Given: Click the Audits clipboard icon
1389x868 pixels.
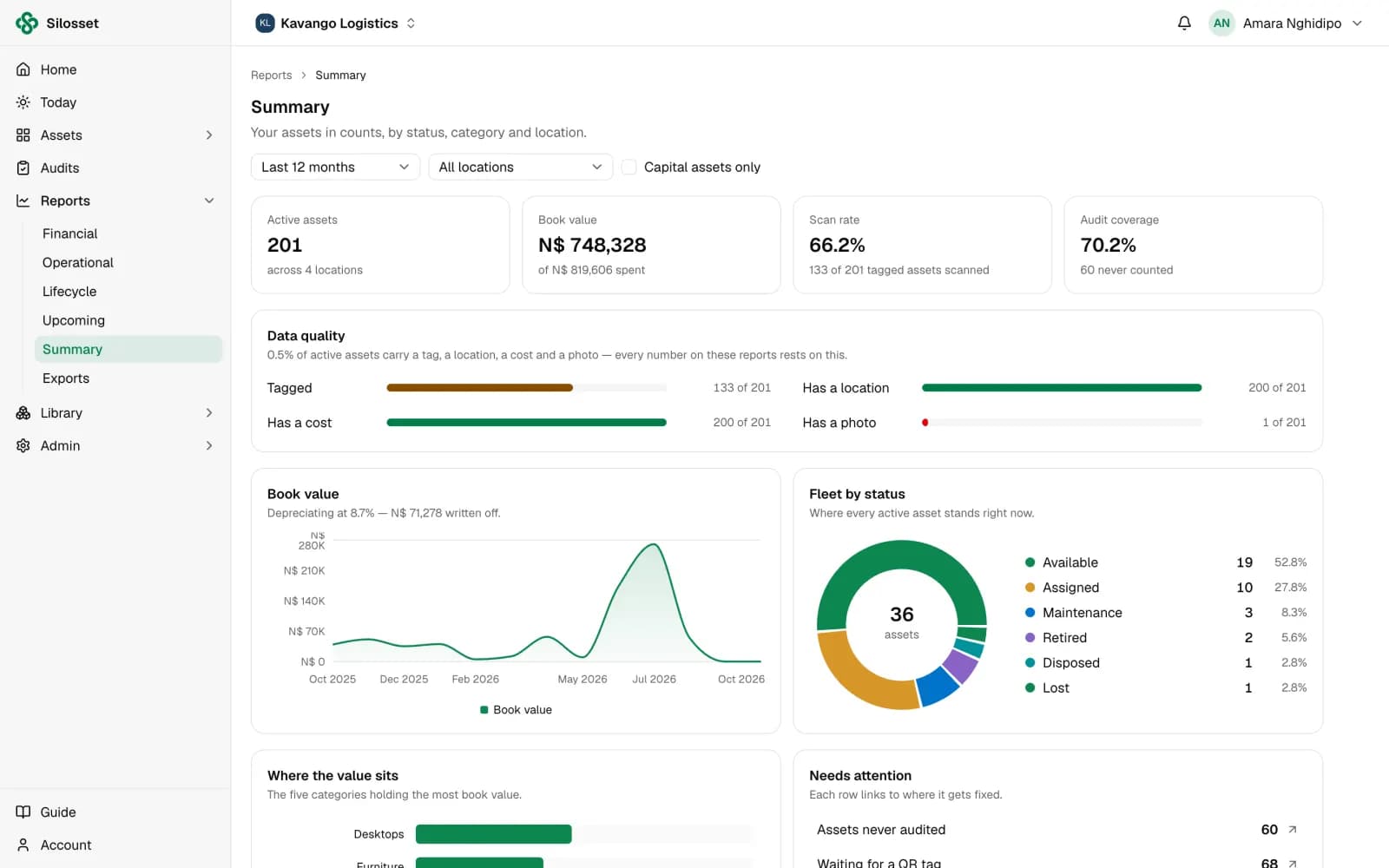Looking at the screenshot, I should [x=23, y=168].
